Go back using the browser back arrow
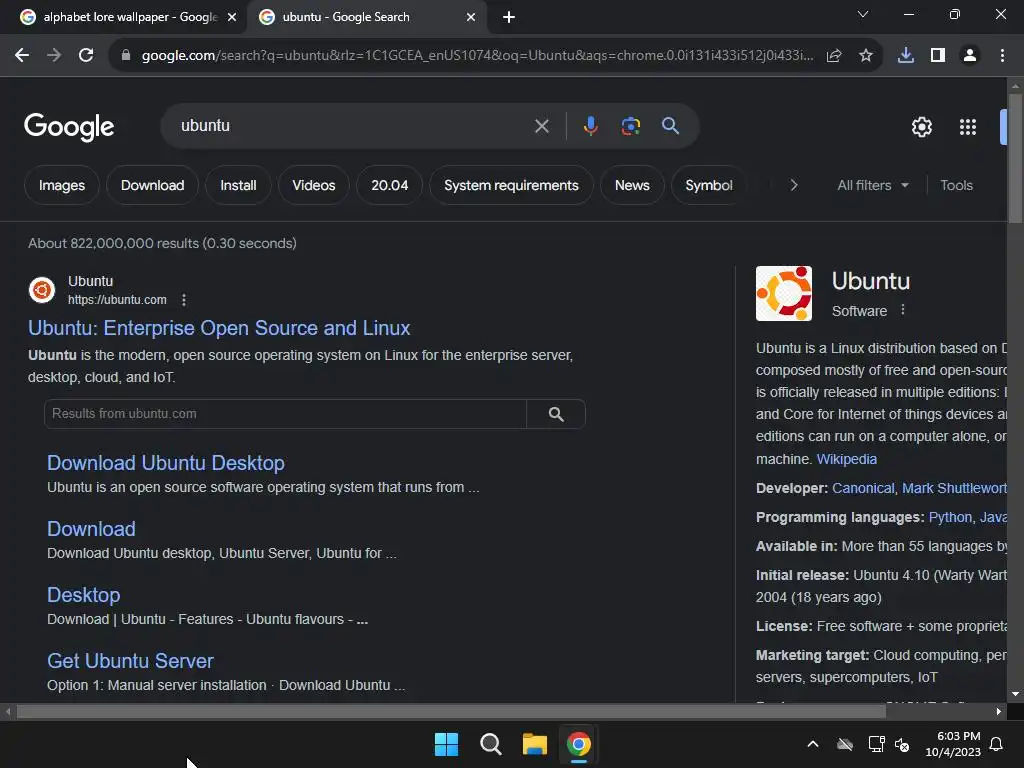1024x768 pixels. [22, 56]
